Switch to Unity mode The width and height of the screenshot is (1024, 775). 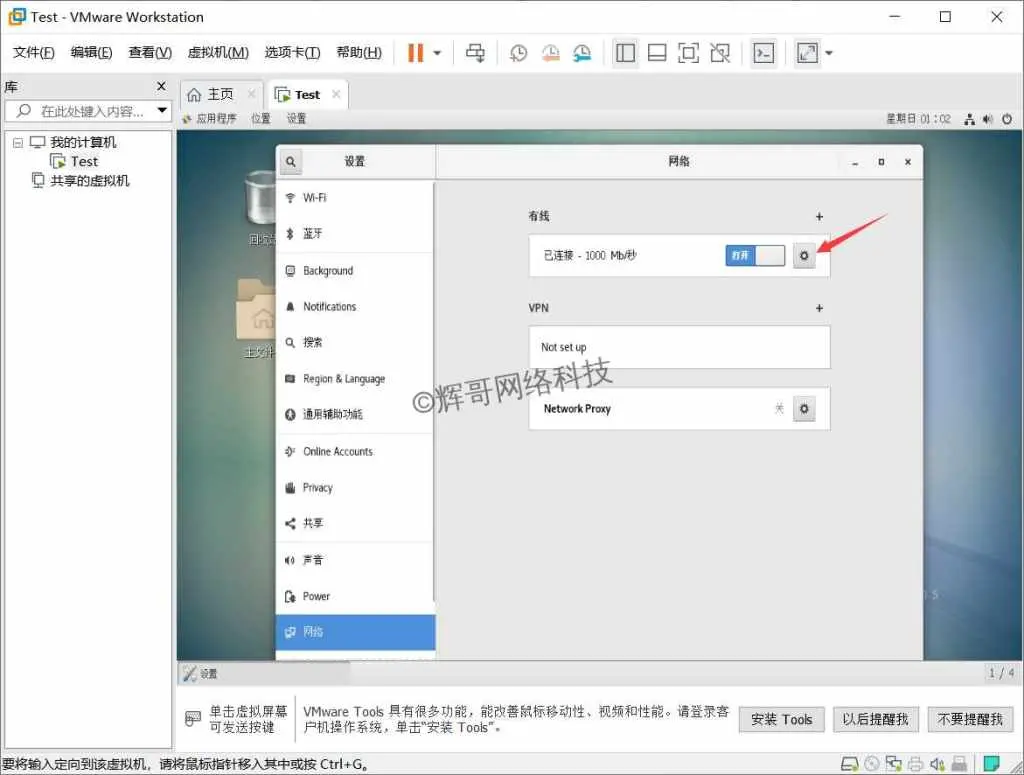[x=720, y=53]
